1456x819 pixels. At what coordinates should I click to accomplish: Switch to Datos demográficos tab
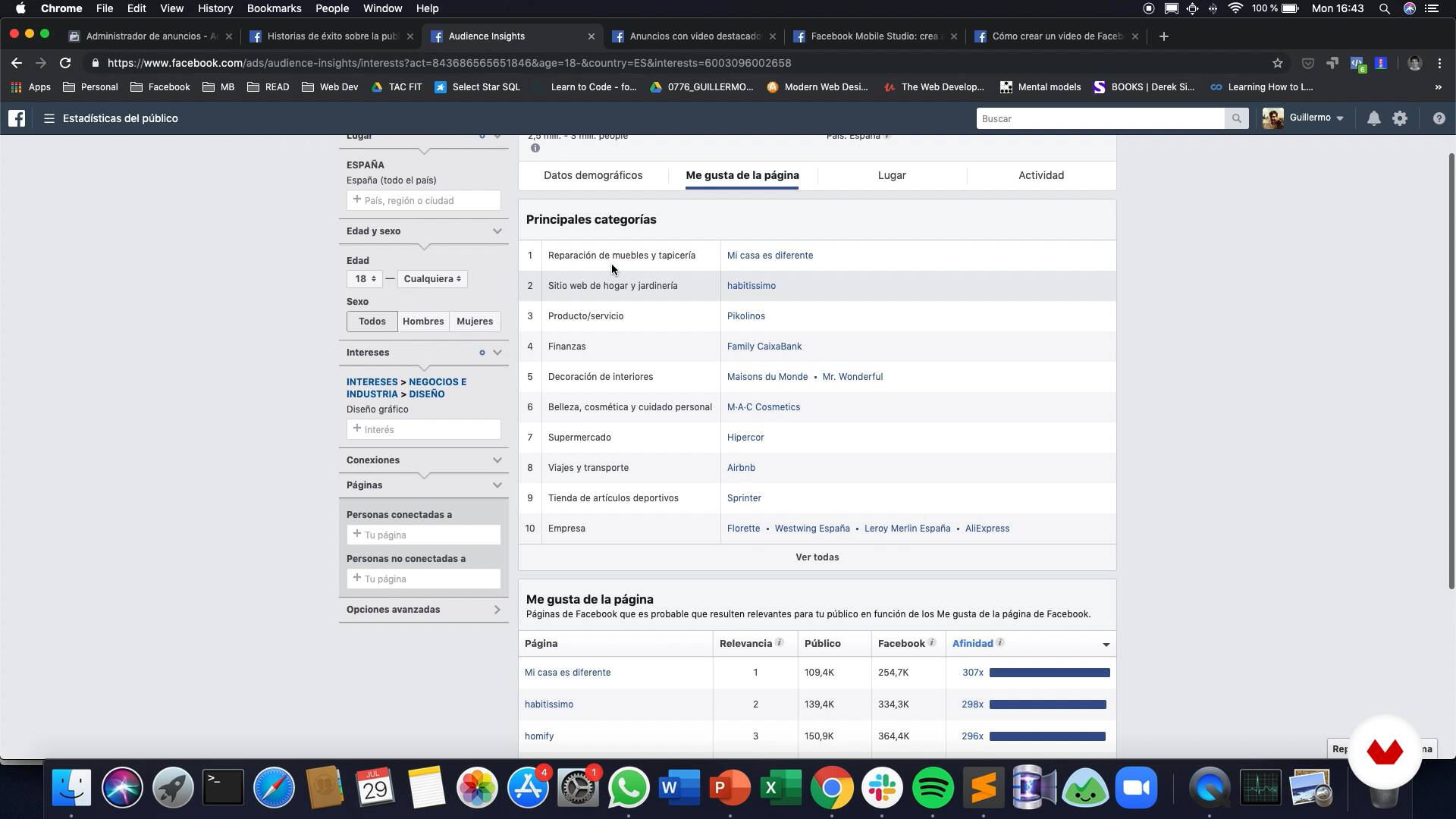(593, 175)
